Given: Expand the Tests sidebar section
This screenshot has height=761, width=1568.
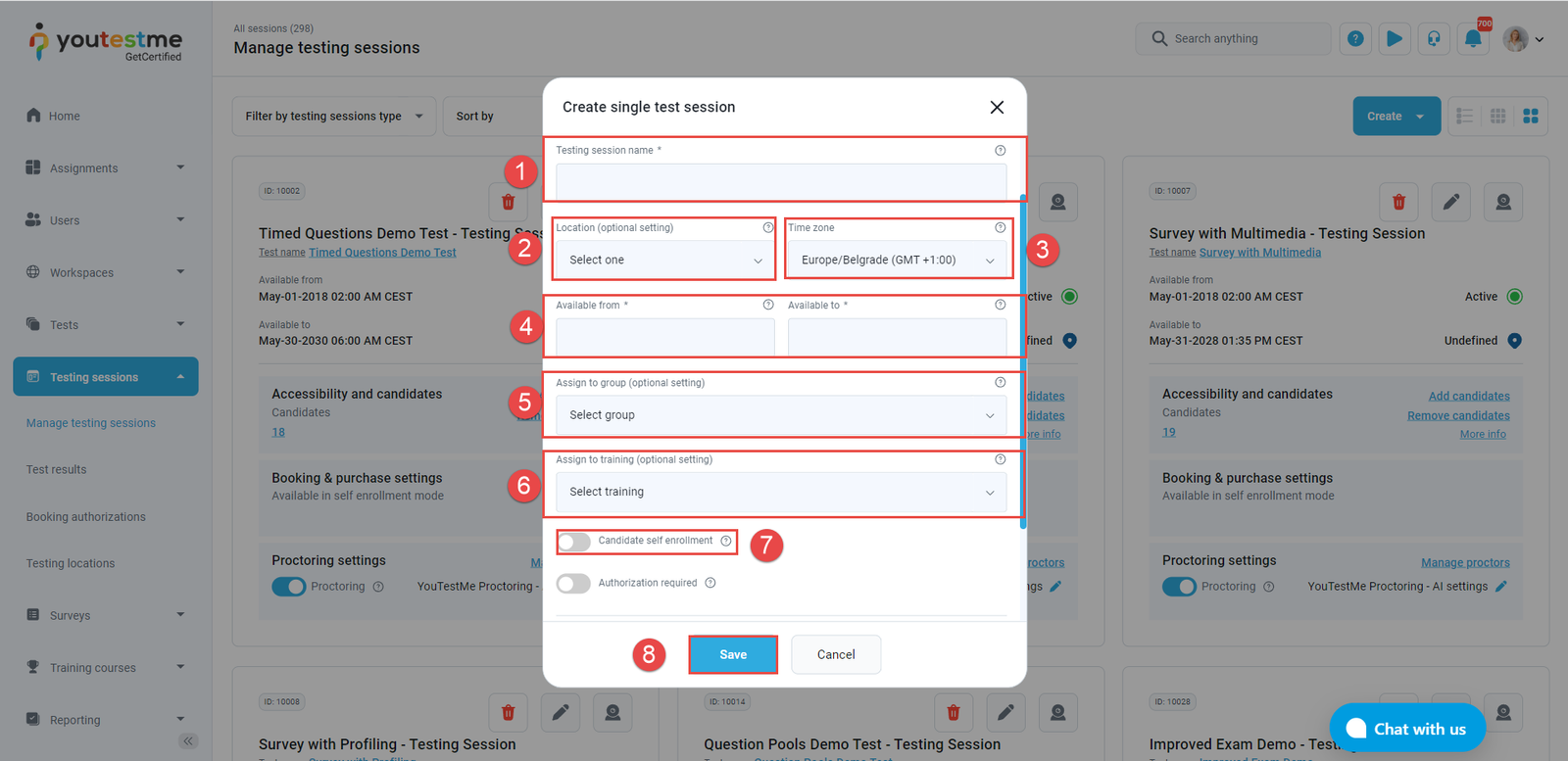Looking at the screenshot, I should (106, 324).
